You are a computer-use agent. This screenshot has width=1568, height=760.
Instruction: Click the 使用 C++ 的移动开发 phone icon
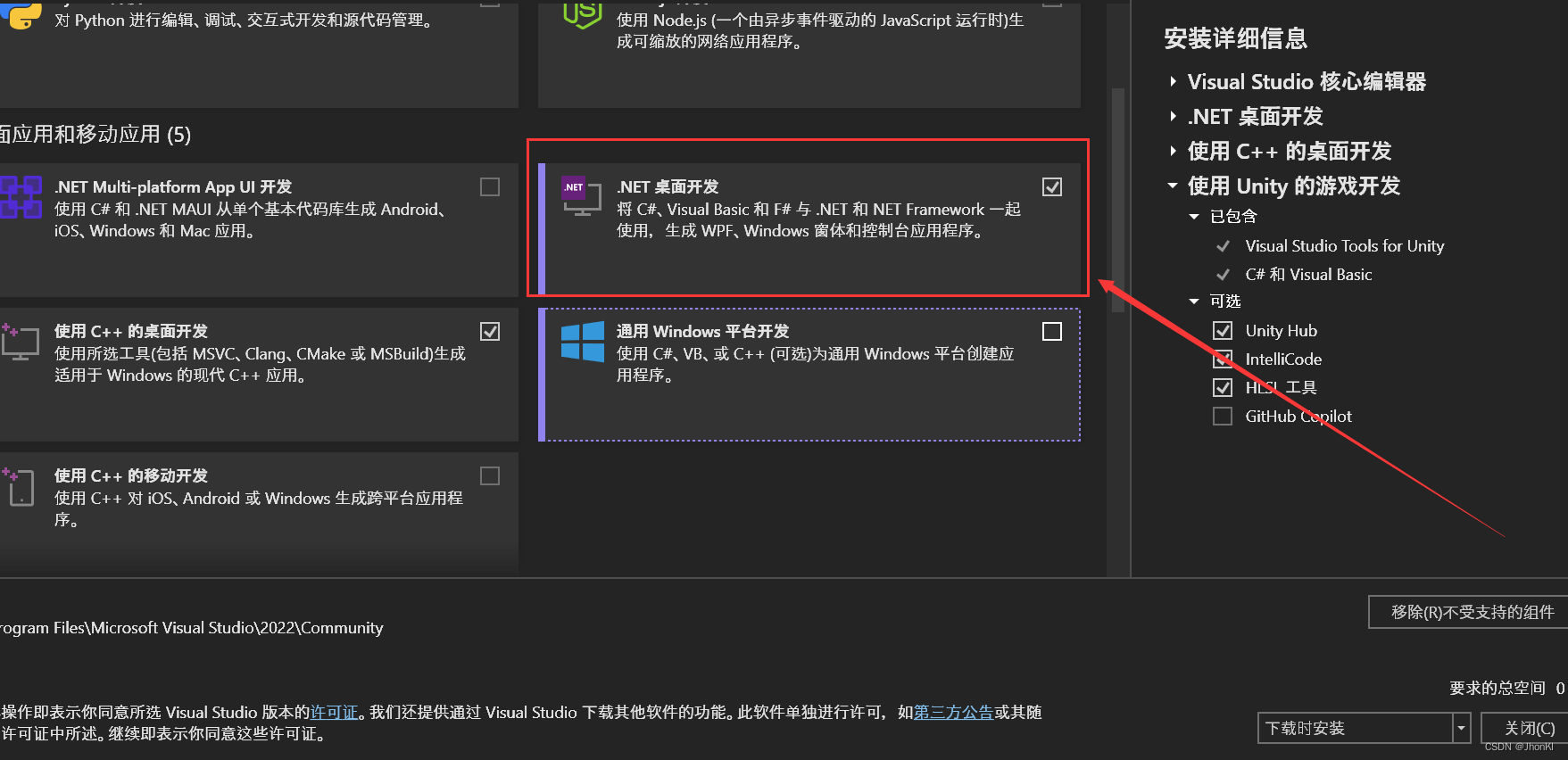click(20, 487)
